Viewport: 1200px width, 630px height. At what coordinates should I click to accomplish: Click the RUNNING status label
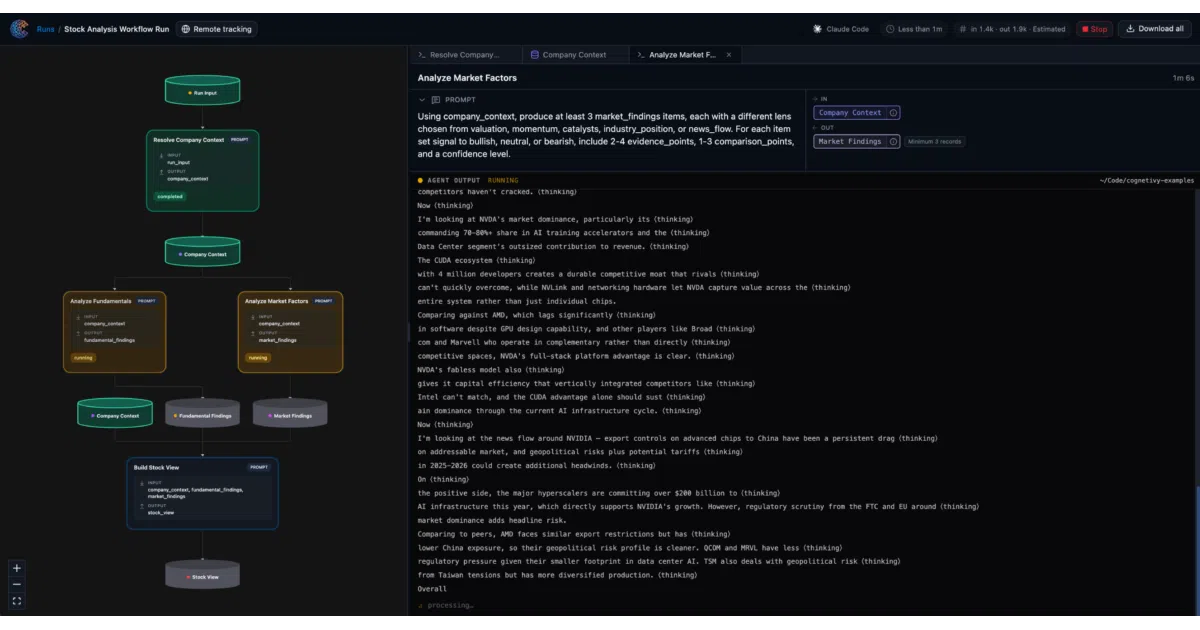click(x=503, y=180)
